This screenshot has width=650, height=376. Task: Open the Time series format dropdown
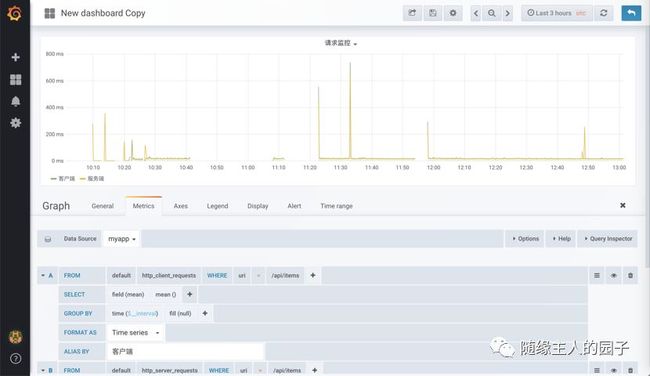(136, 332)
